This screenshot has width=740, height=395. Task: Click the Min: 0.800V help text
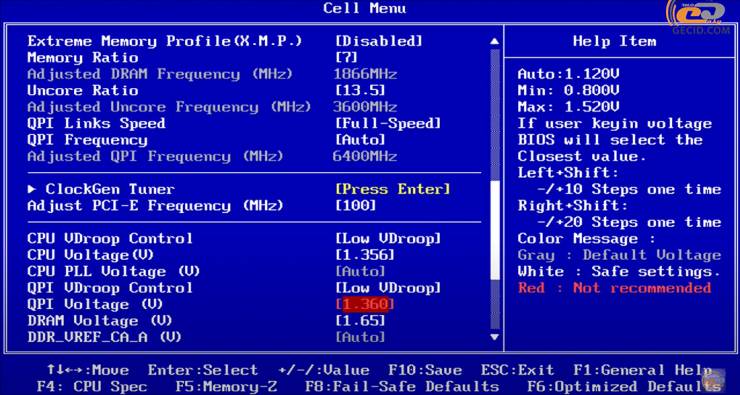pos(569,91)
